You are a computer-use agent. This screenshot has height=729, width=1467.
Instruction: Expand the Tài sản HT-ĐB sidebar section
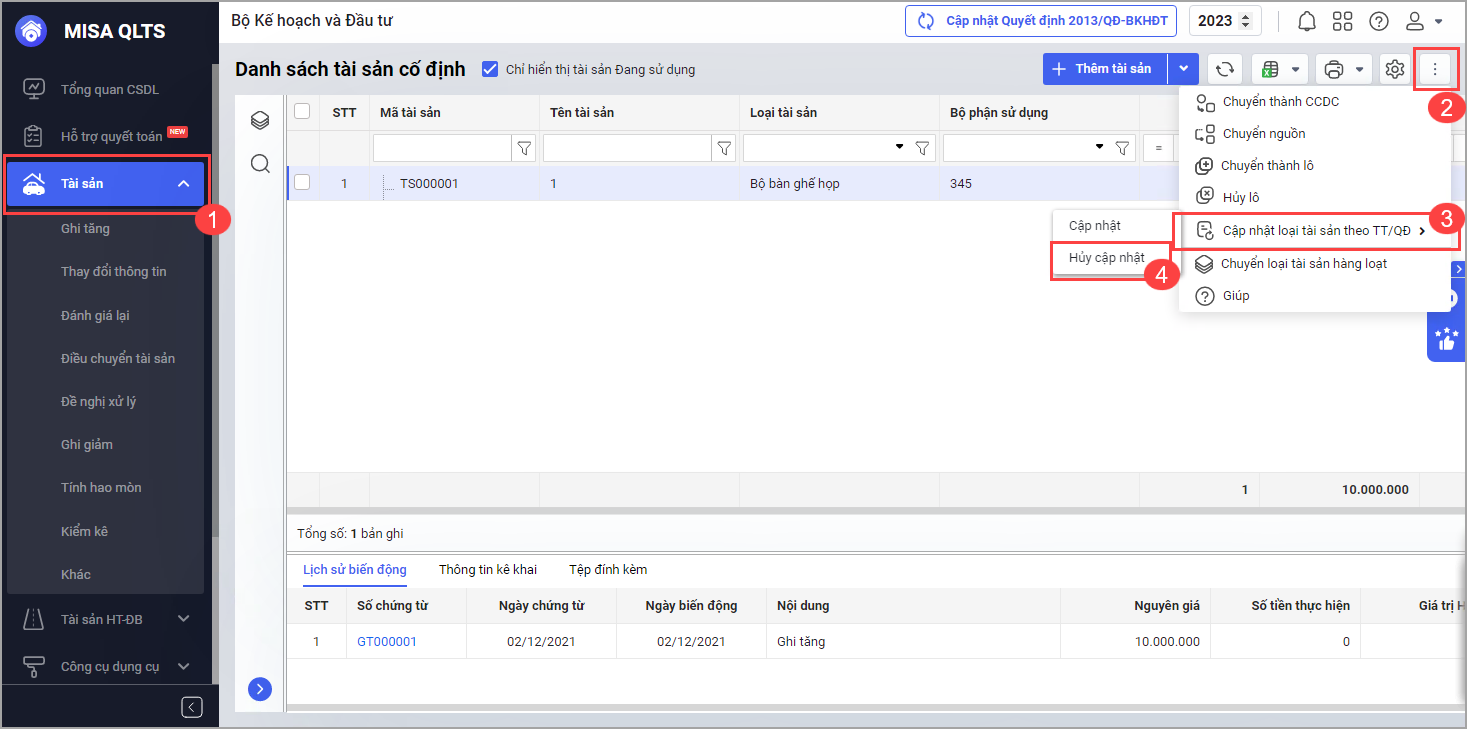[183, 619]
